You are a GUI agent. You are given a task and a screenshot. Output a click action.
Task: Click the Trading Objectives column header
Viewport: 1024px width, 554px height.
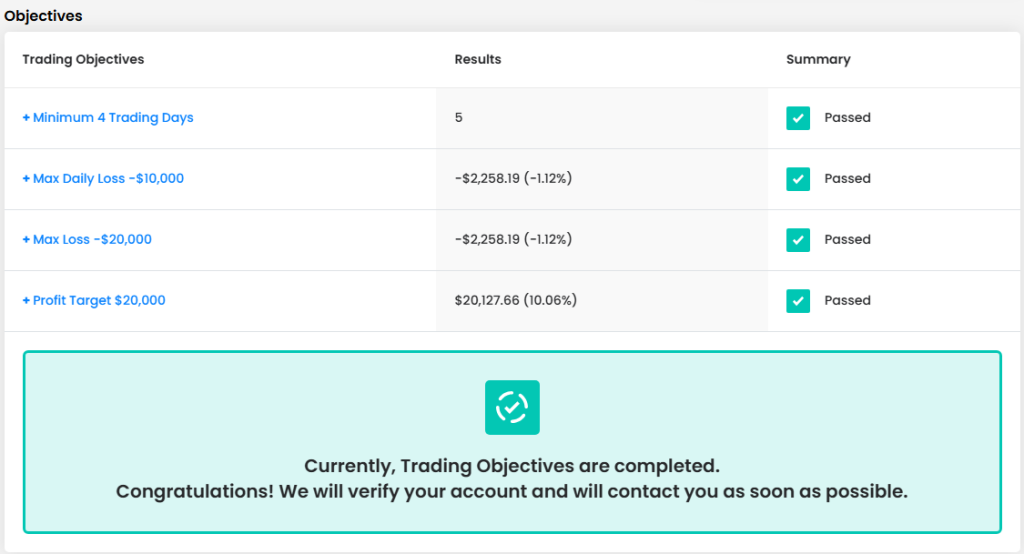(x=83, y=59)
